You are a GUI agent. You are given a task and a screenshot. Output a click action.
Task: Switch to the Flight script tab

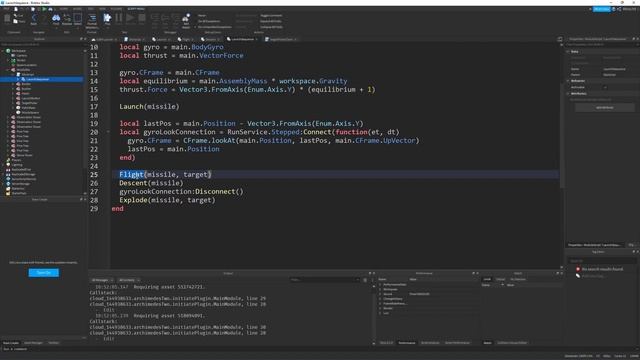[x=186, y=39]
